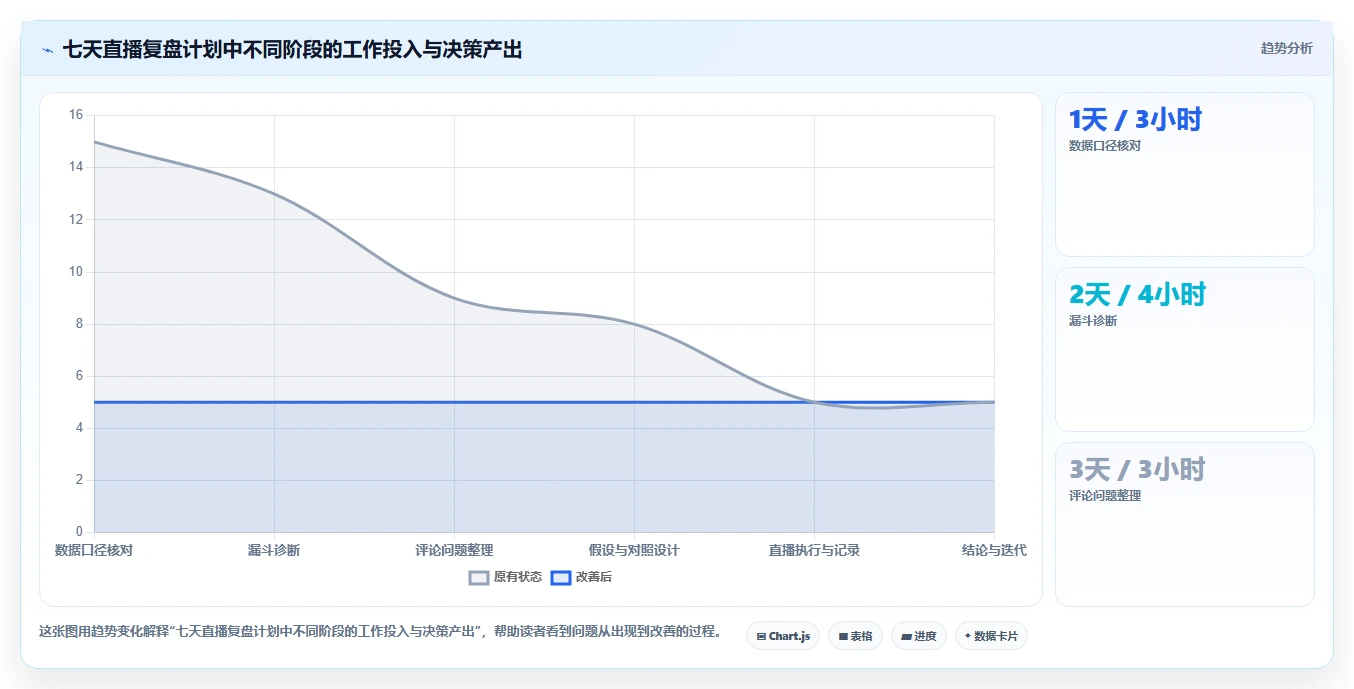Open the 1天 / 3小时 card
Screen dimensions: 1354x689
[x=1184, y=175]
